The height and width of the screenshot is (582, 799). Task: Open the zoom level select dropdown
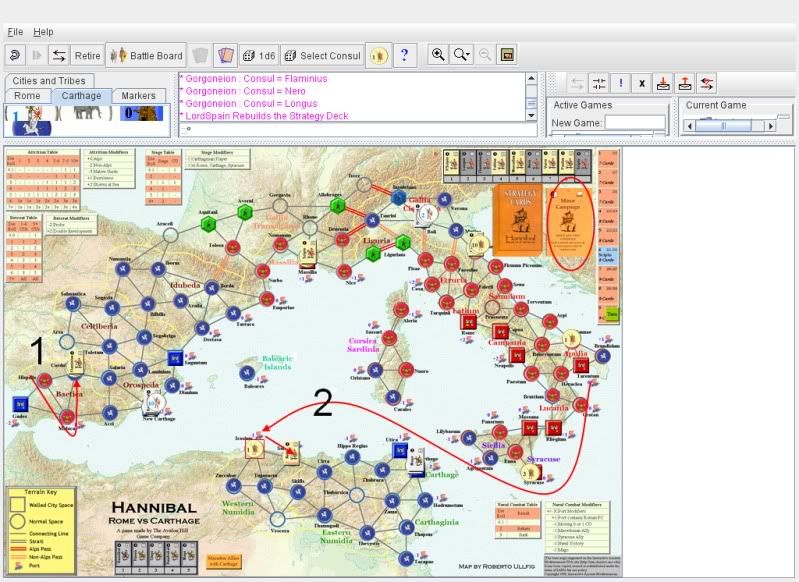point(462,55)
